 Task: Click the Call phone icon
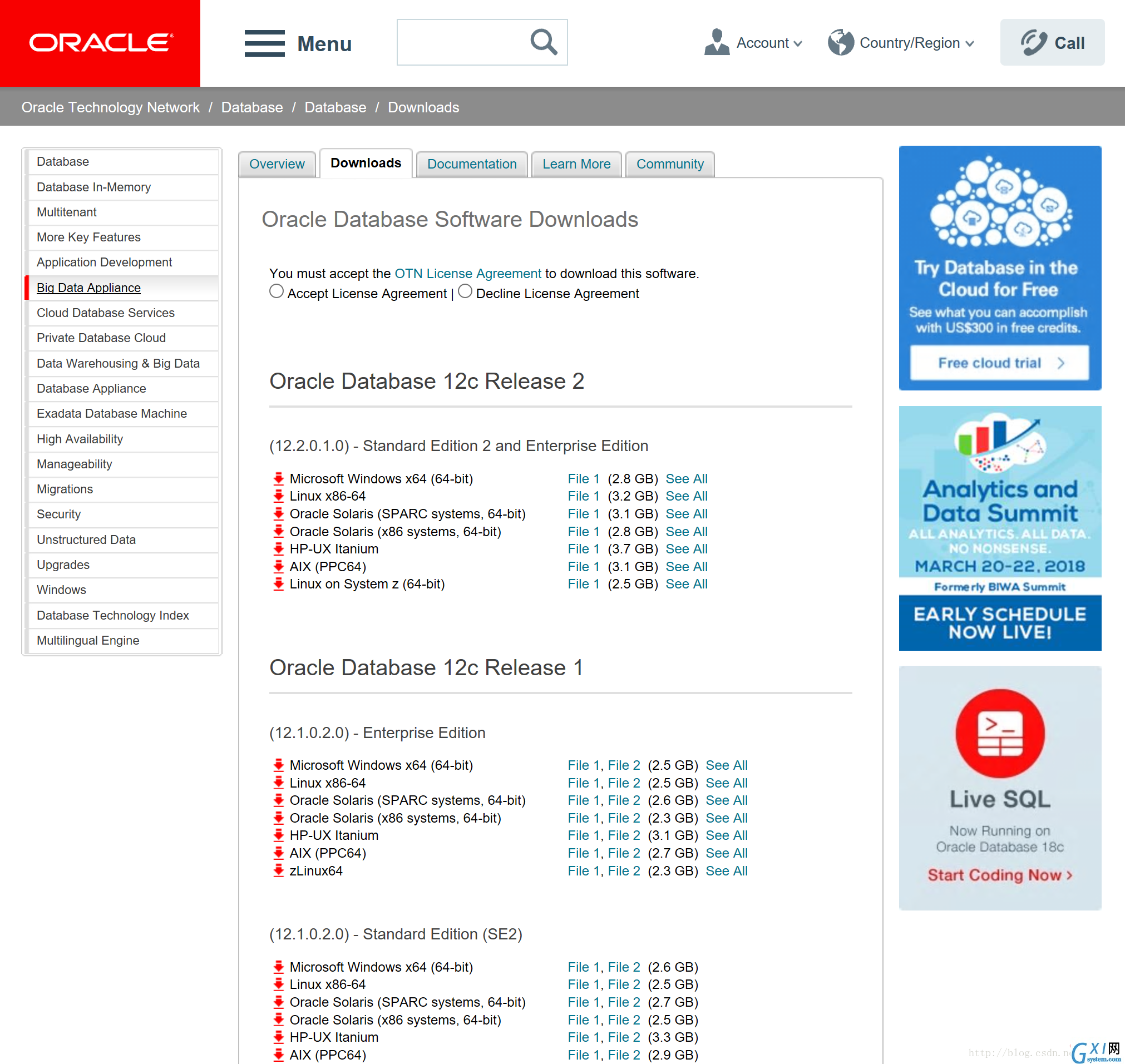tap(1033, 42)
